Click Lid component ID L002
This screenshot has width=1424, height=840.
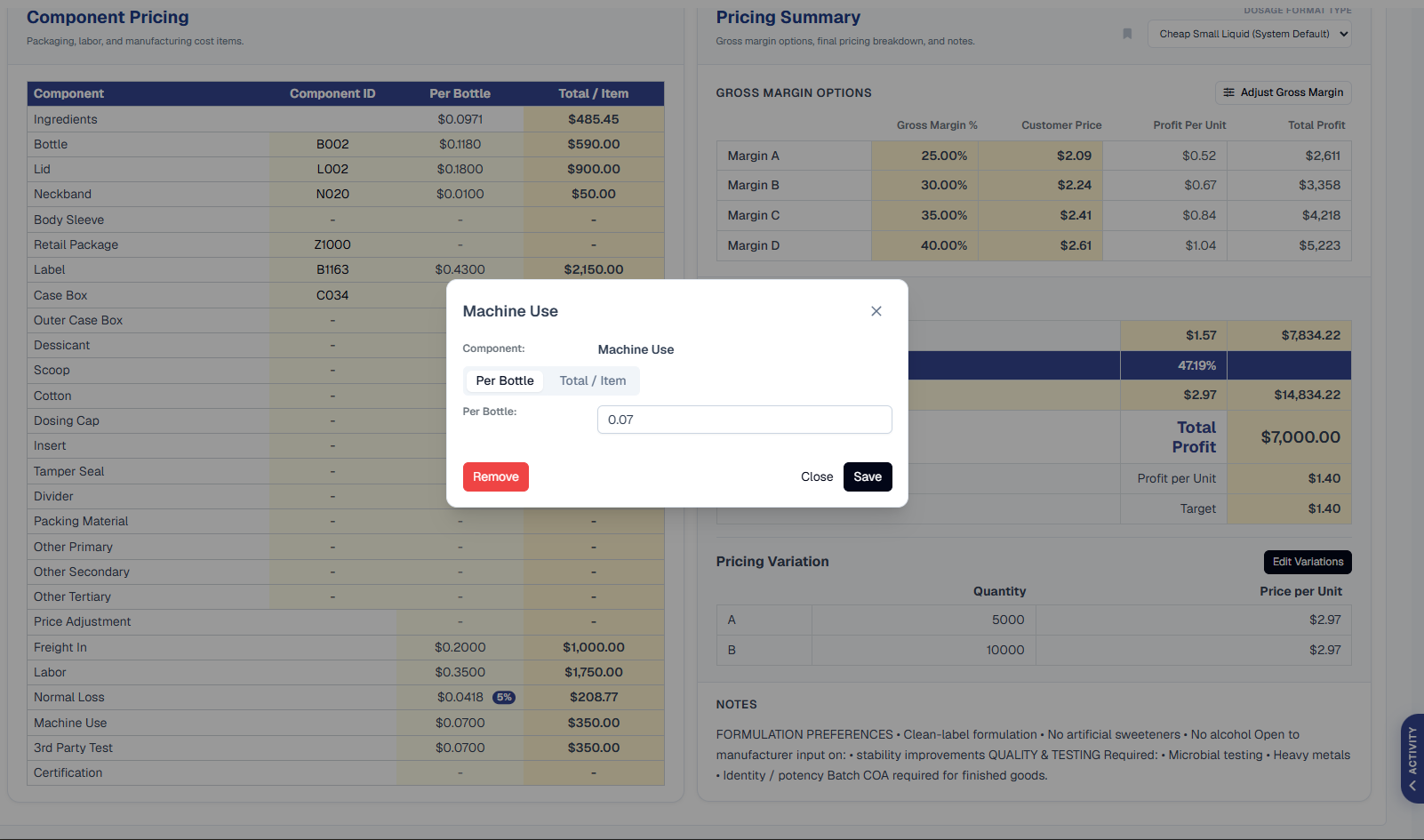tap(332, 169)
